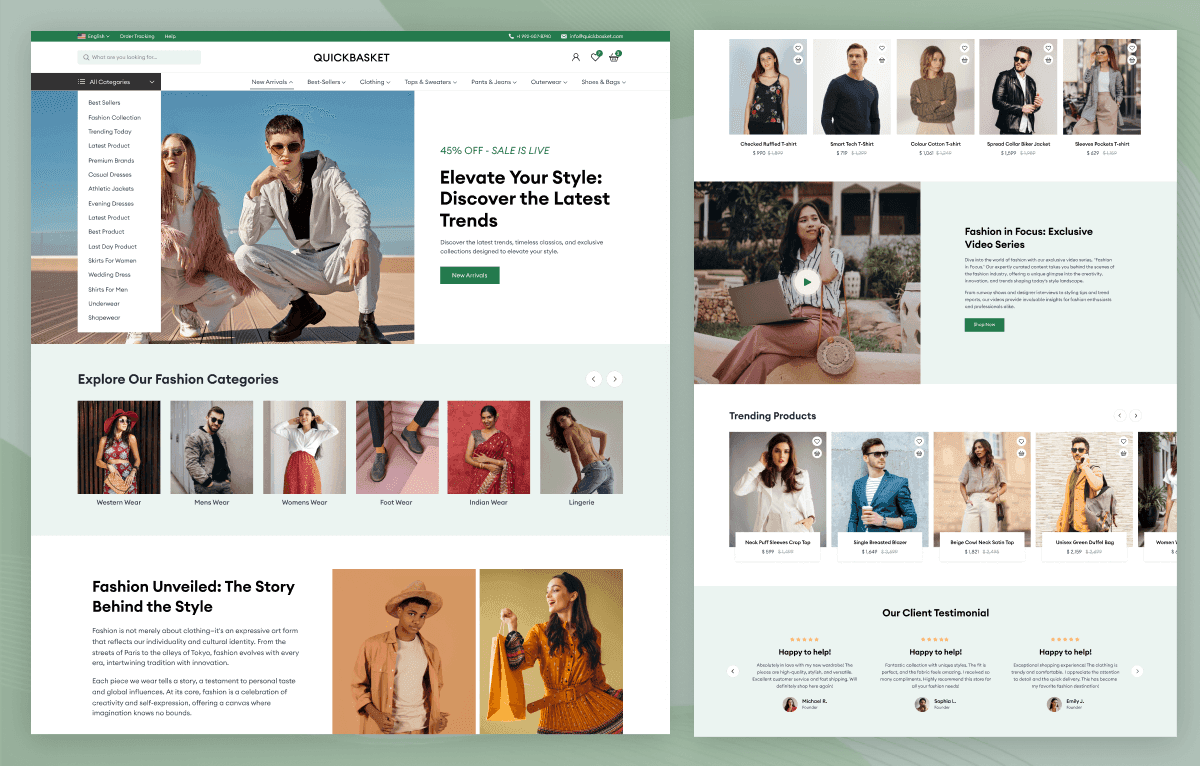This screenshot has height=766, width=1200.
Task: Select Order Tracking in top bar
Action: click(136, 35)
